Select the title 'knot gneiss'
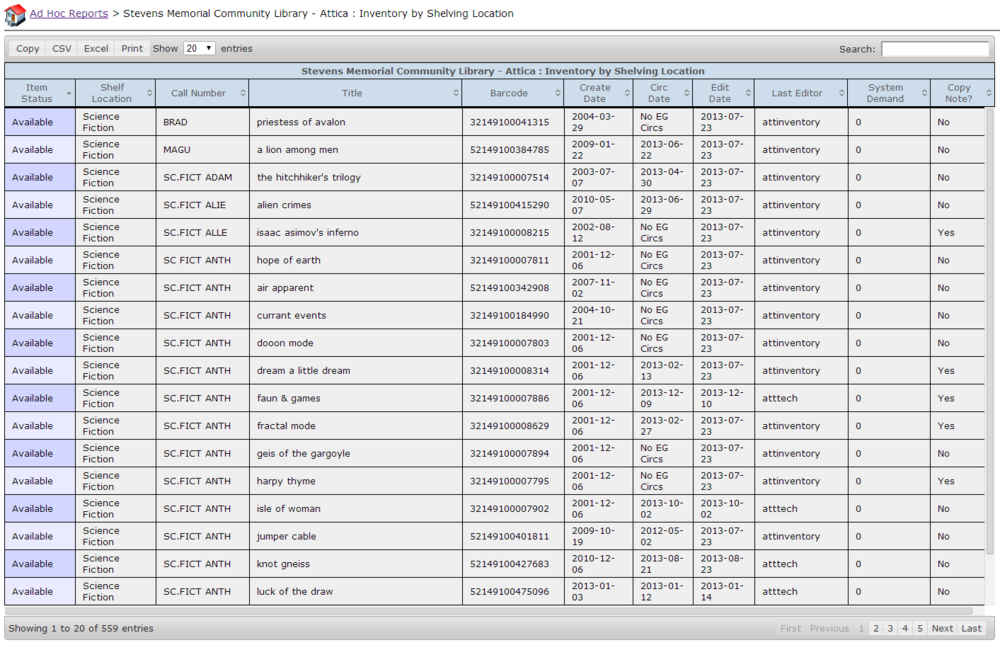The image size is (1000, 645). pyautogui.click(x=283, y=564)
